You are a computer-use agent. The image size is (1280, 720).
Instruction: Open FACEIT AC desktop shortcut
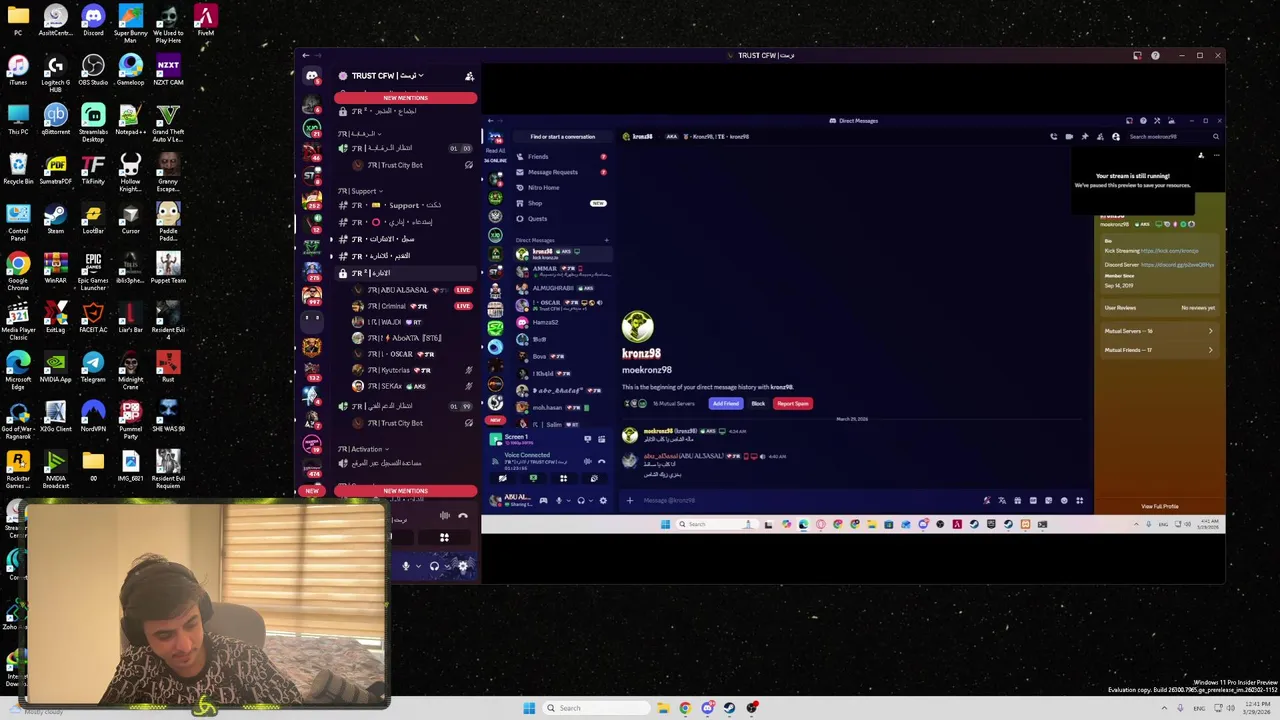click(93, 317)
